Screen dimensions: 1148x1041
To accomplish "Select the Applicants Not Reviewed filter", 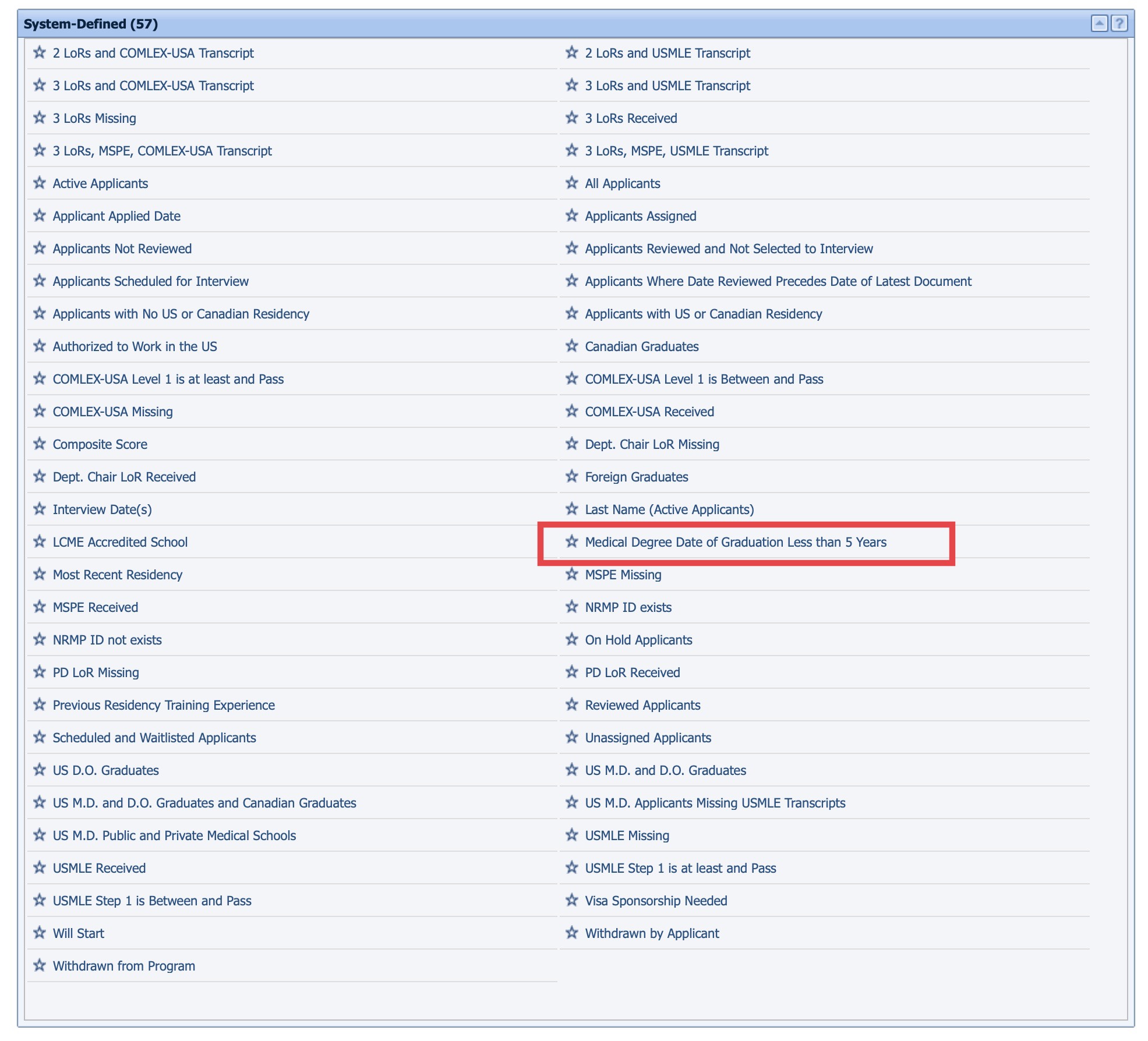I will pyautogui.click(x=122, y=249).
